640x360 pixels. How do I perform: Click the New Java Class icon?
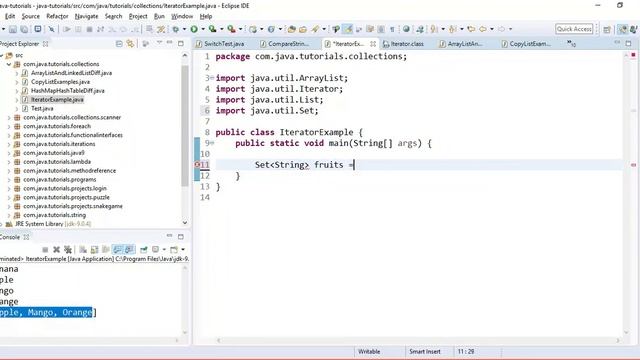271,29
